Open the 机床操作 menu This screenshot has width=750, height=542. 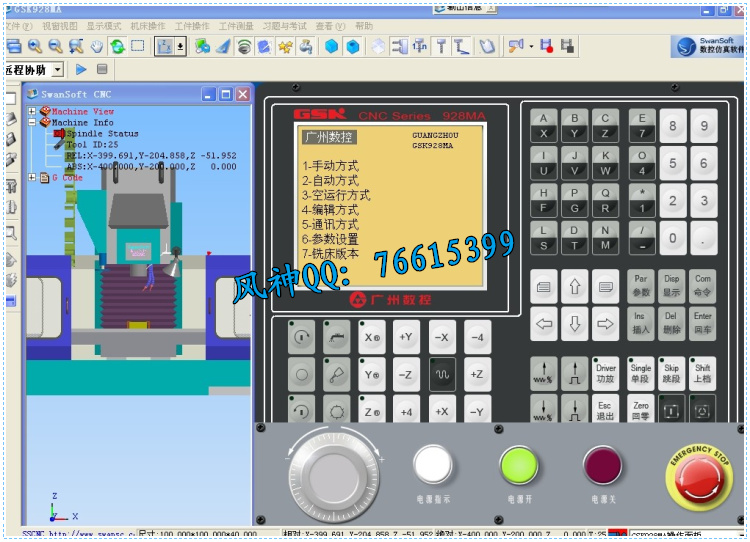point(148,26)
